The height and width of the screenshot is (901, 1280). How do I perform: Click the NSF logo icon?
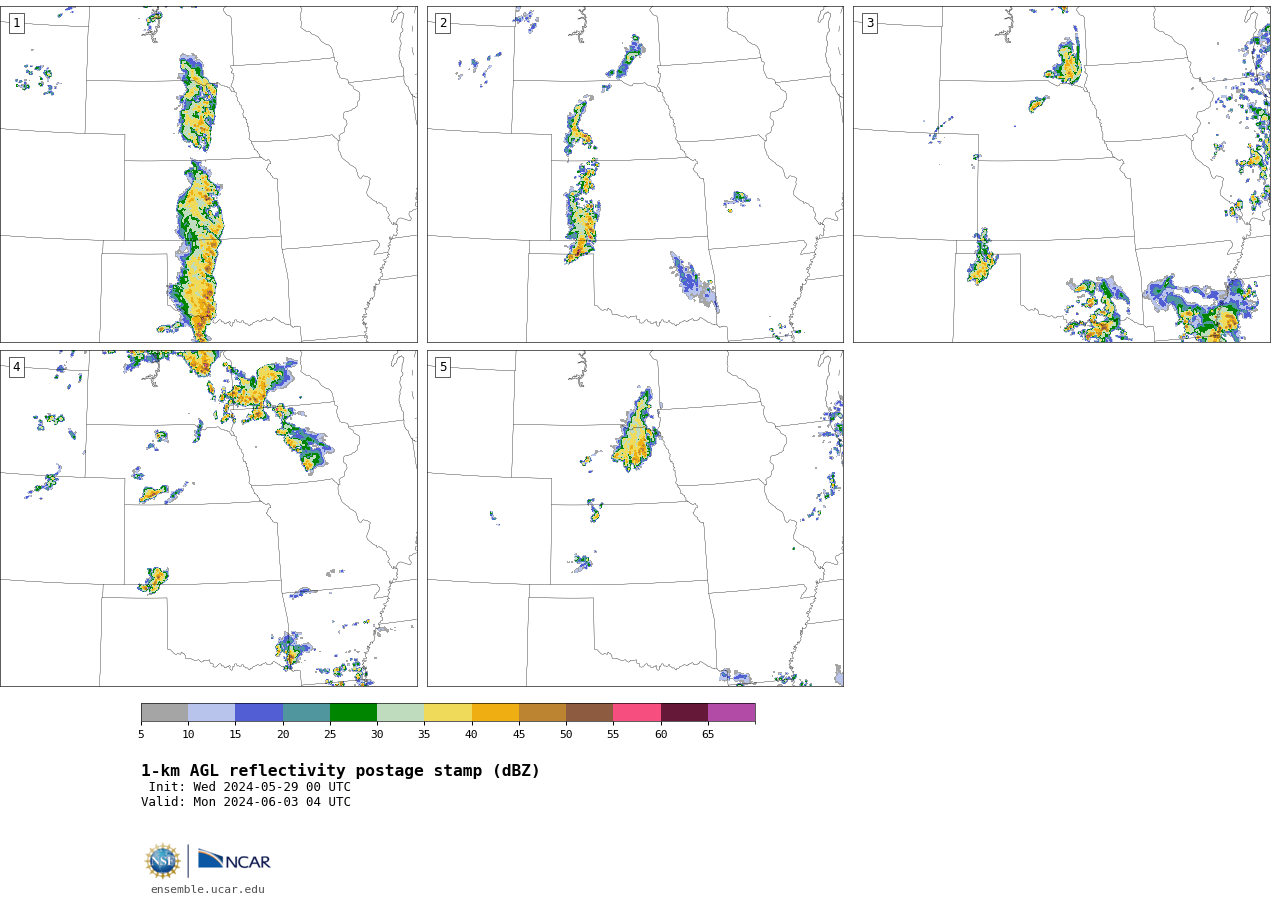coord(162,861)
